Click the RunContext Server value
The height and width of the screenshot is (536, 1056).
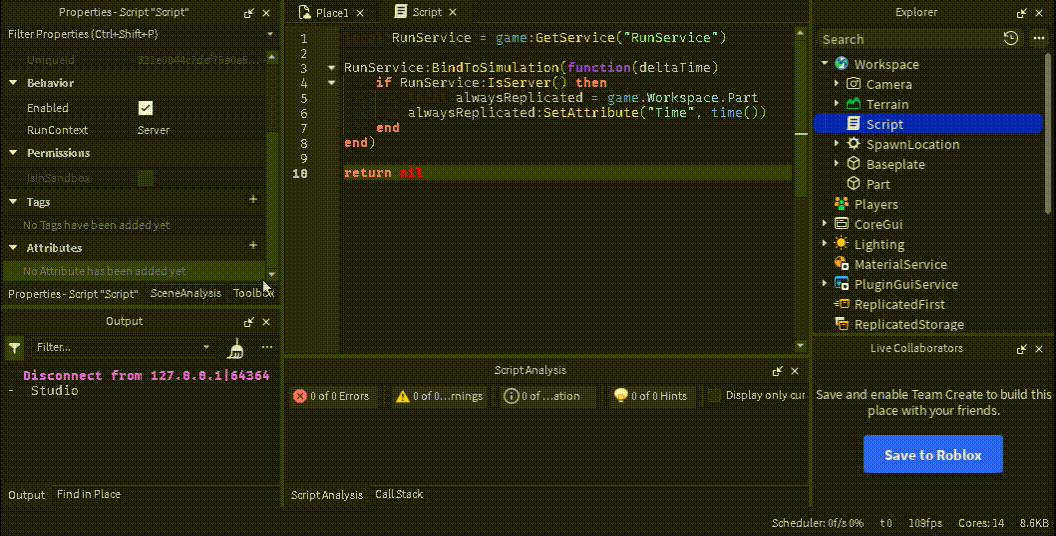(x=154, y=130)
